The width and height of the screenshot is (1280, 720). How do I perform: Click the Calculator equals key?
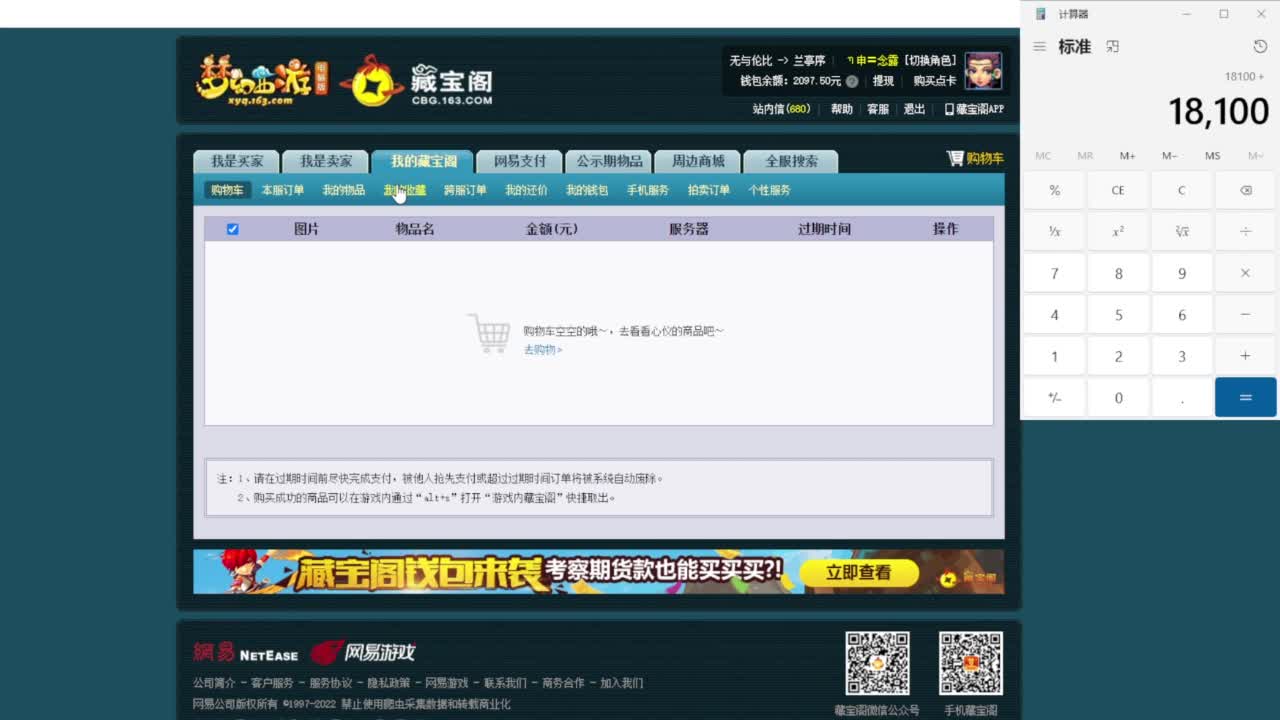[x=1245, y=397]
